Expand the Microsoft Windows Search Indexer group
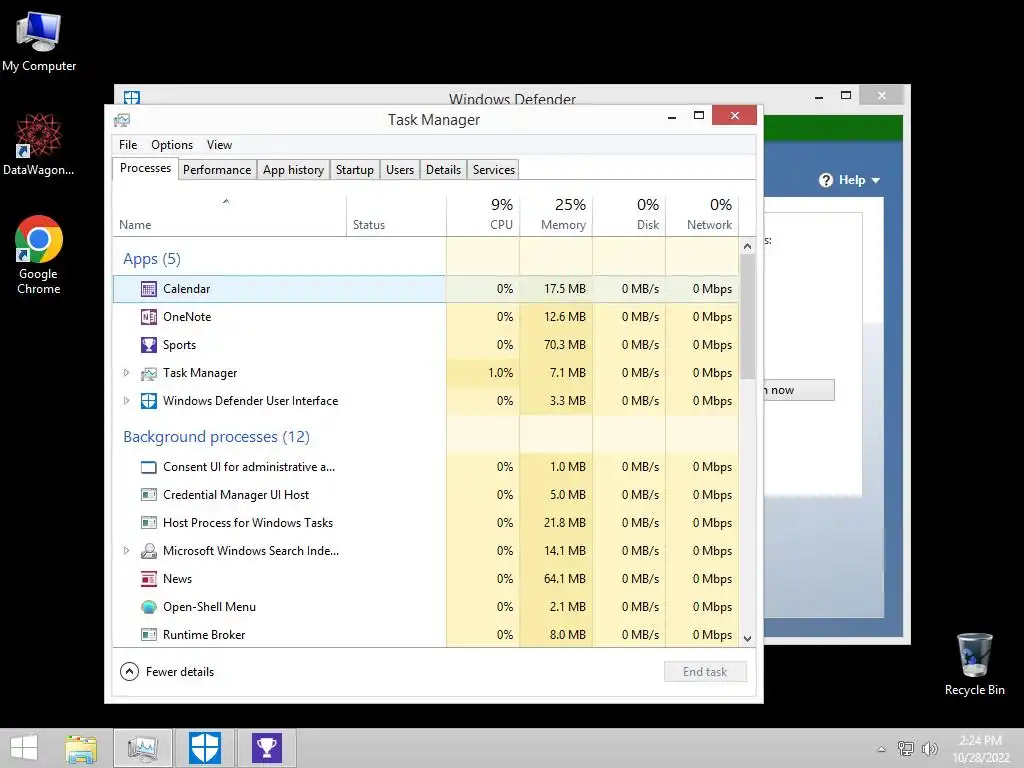Image resolution: width=1024 pixels, height=768 pixels. (x=127, y=551)
